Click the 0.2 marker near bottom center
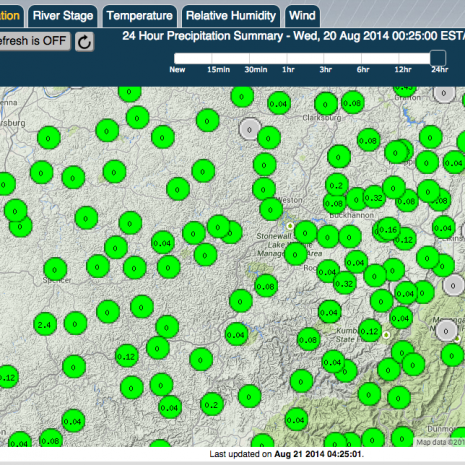Screen dimensions: 465x465 point(212,405)
